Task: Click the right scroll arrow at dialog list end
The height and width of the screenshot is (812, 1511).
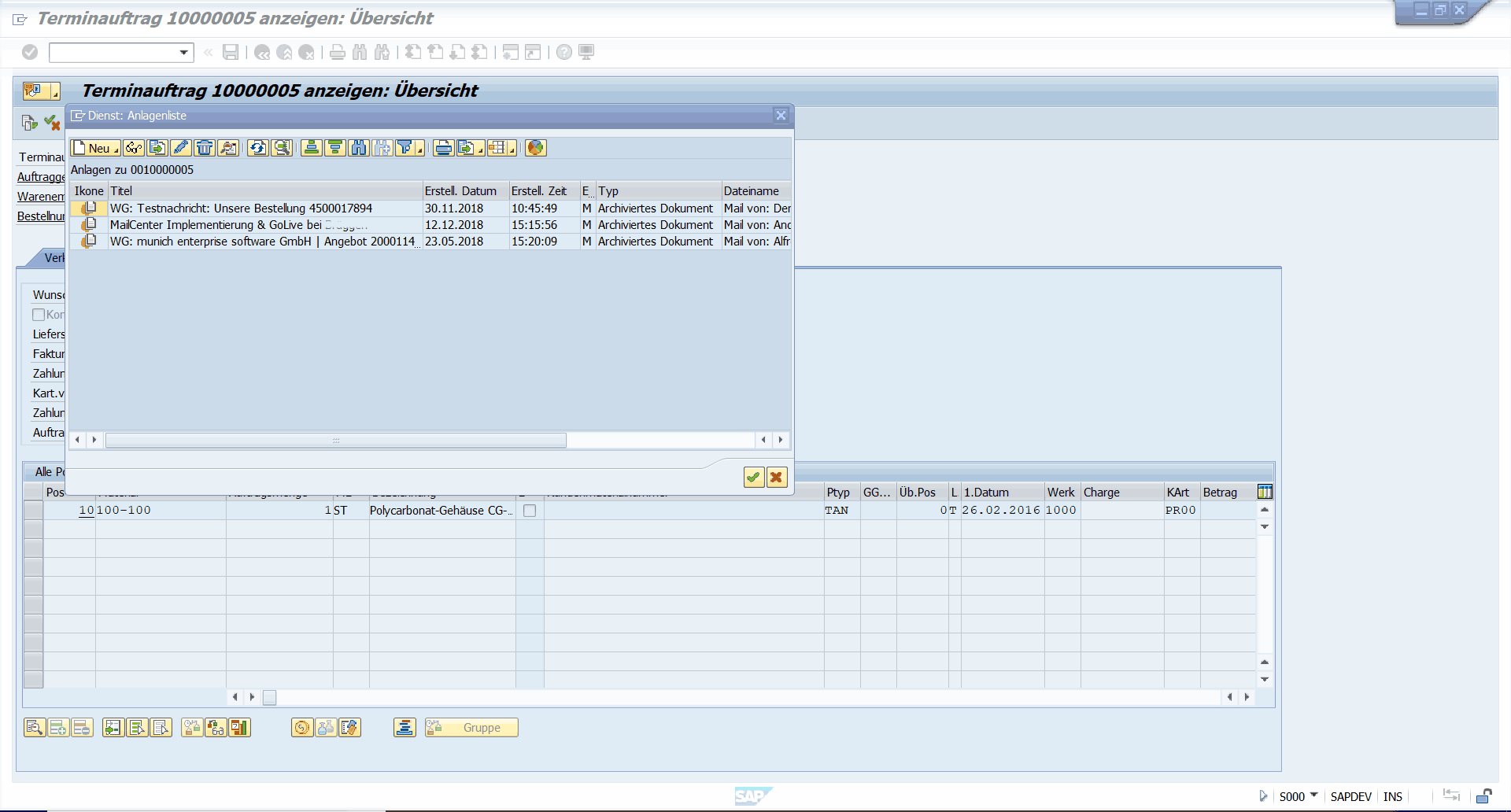Action: coord(781,440)
